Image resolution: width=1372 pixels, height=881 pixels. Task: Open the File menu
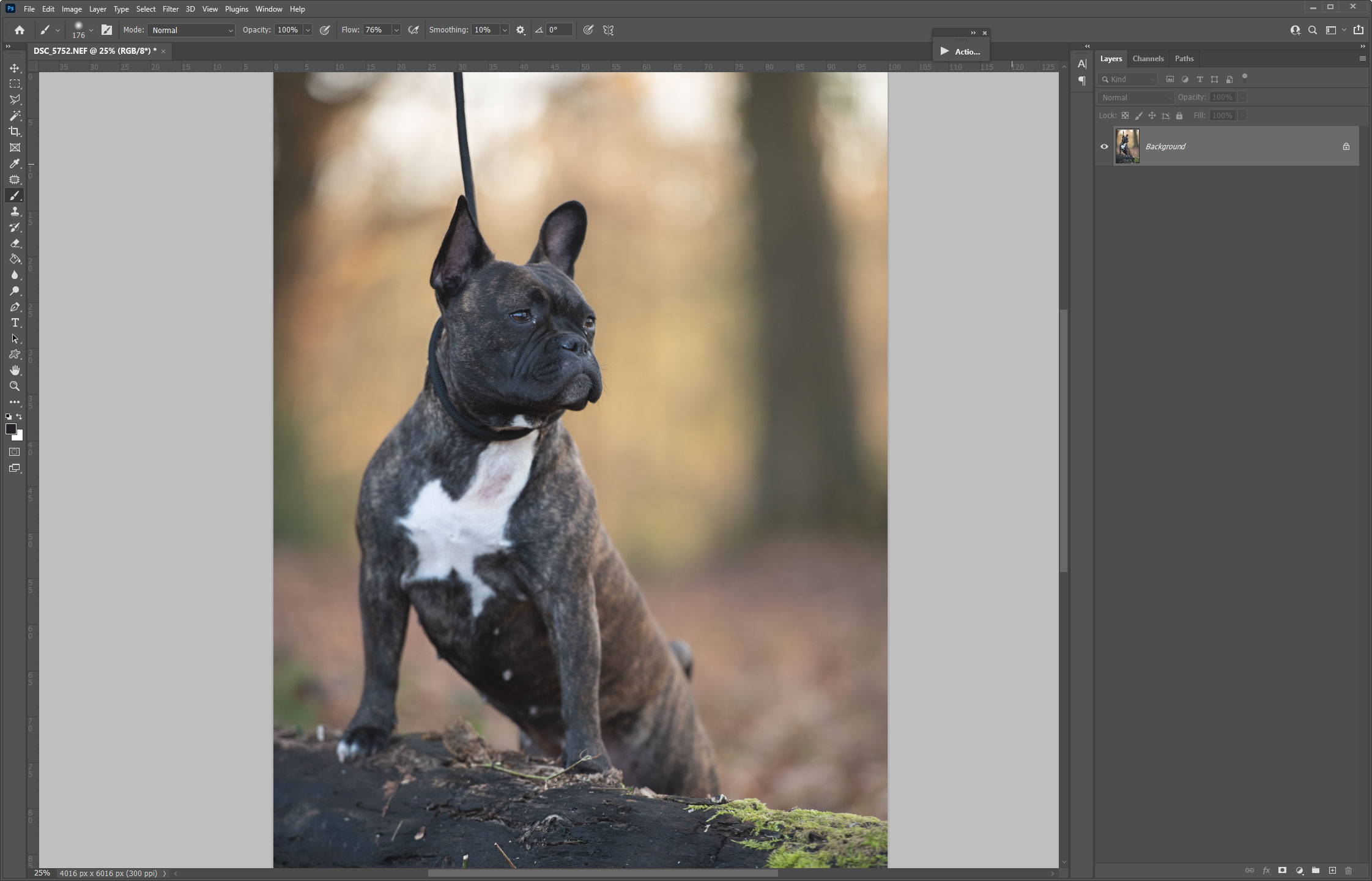[29, 9]
